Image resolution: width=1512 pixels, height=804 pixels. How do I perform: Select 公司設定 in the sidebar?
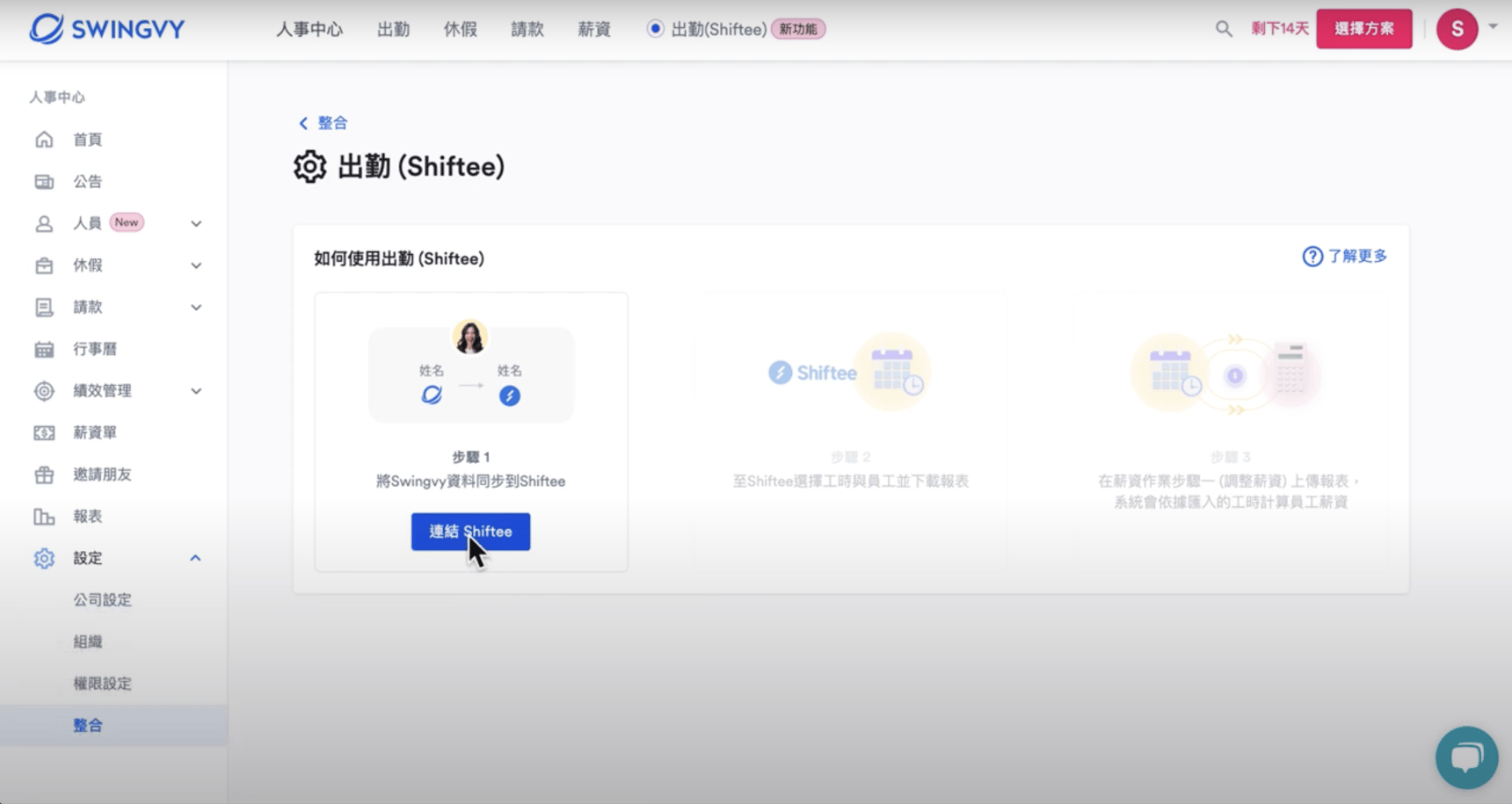point(103,600)
